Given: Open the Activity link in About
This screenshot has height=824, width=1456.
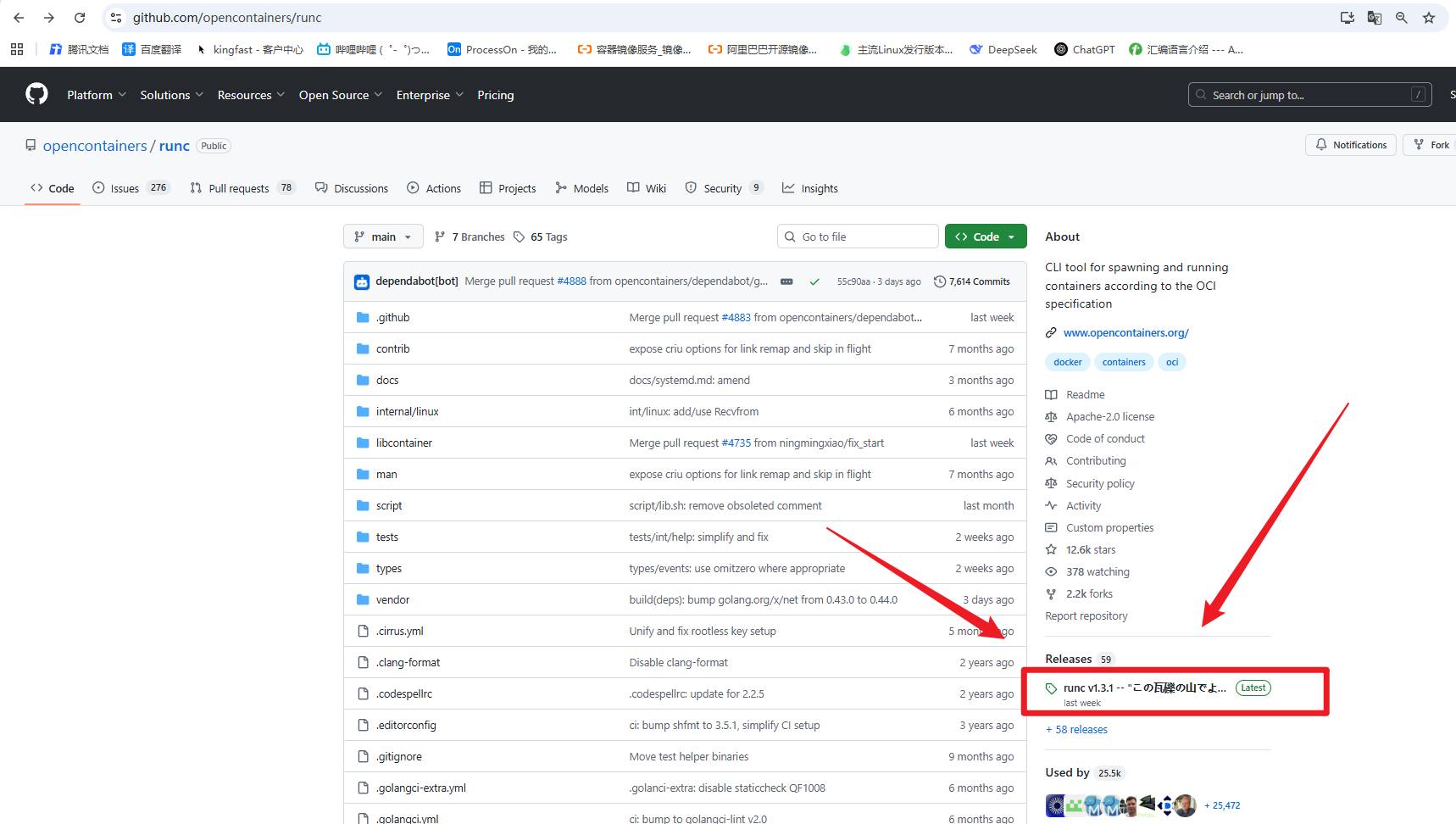Looking at the screenshot, I should click(1083, 505).
